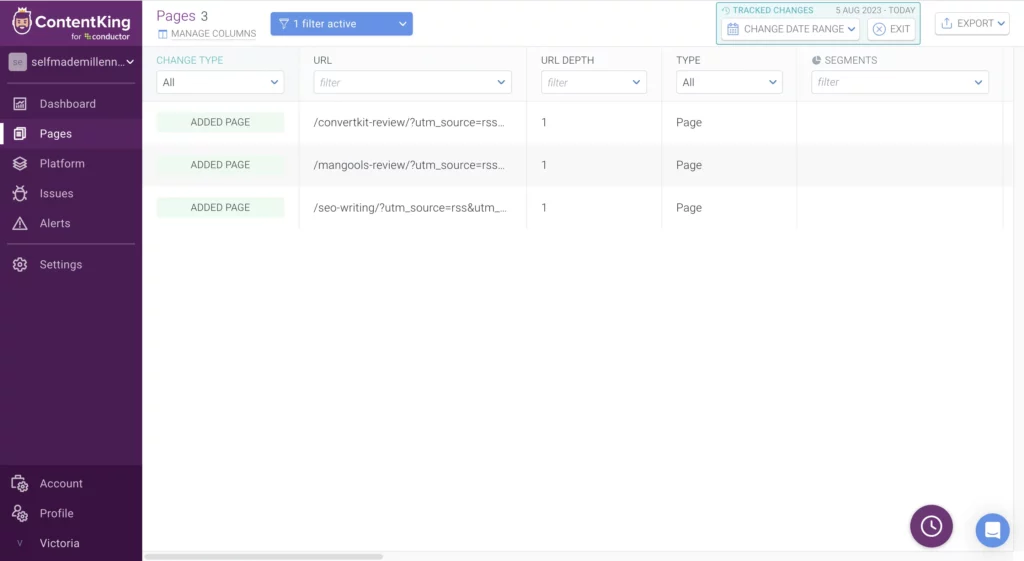Open the Account icon in sidebar
The image size is (1024, 561).
(x=20, y=483)
